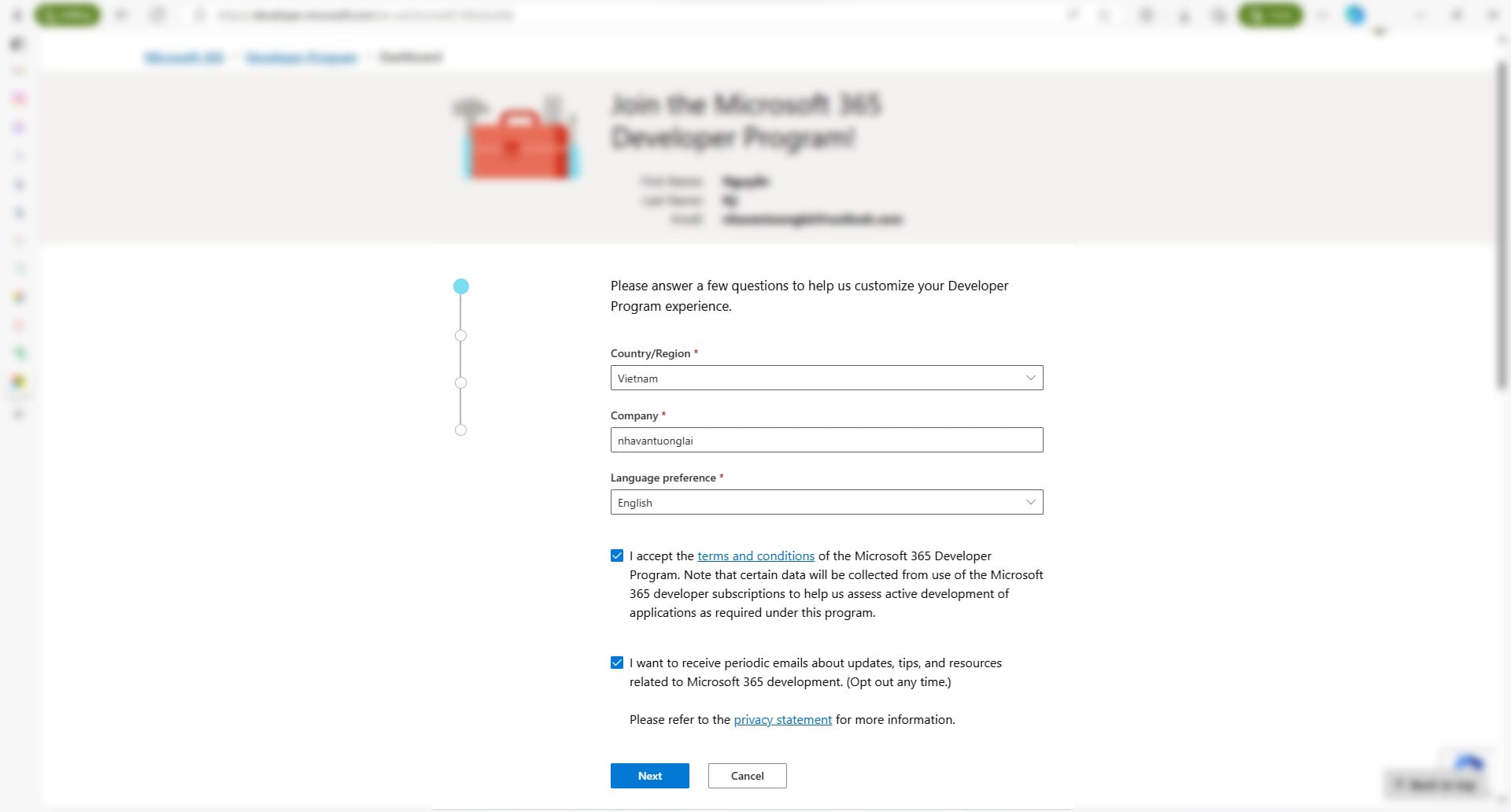Click the "Please answer a few questions" intro text
The image size is (1511, 812).
(809, 296)
